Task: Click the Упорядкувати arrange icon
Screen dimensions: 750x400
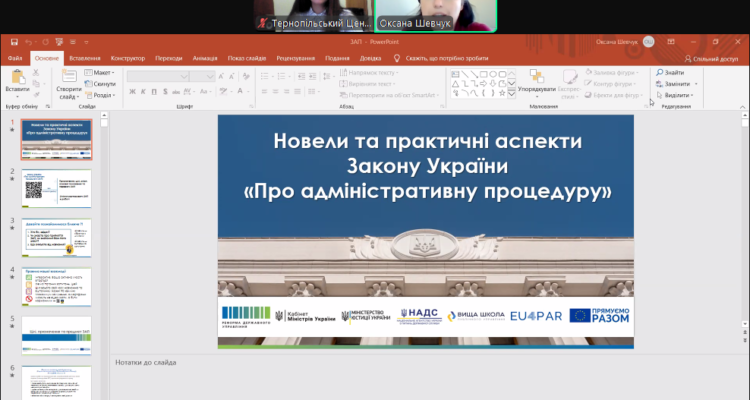Action: (x=536, y=77)
